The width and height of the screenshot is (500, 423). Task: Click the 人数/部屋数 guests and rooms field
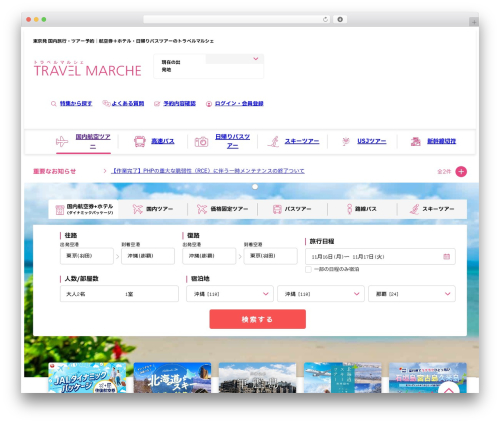pyautogui.click(x=119, y=294)
